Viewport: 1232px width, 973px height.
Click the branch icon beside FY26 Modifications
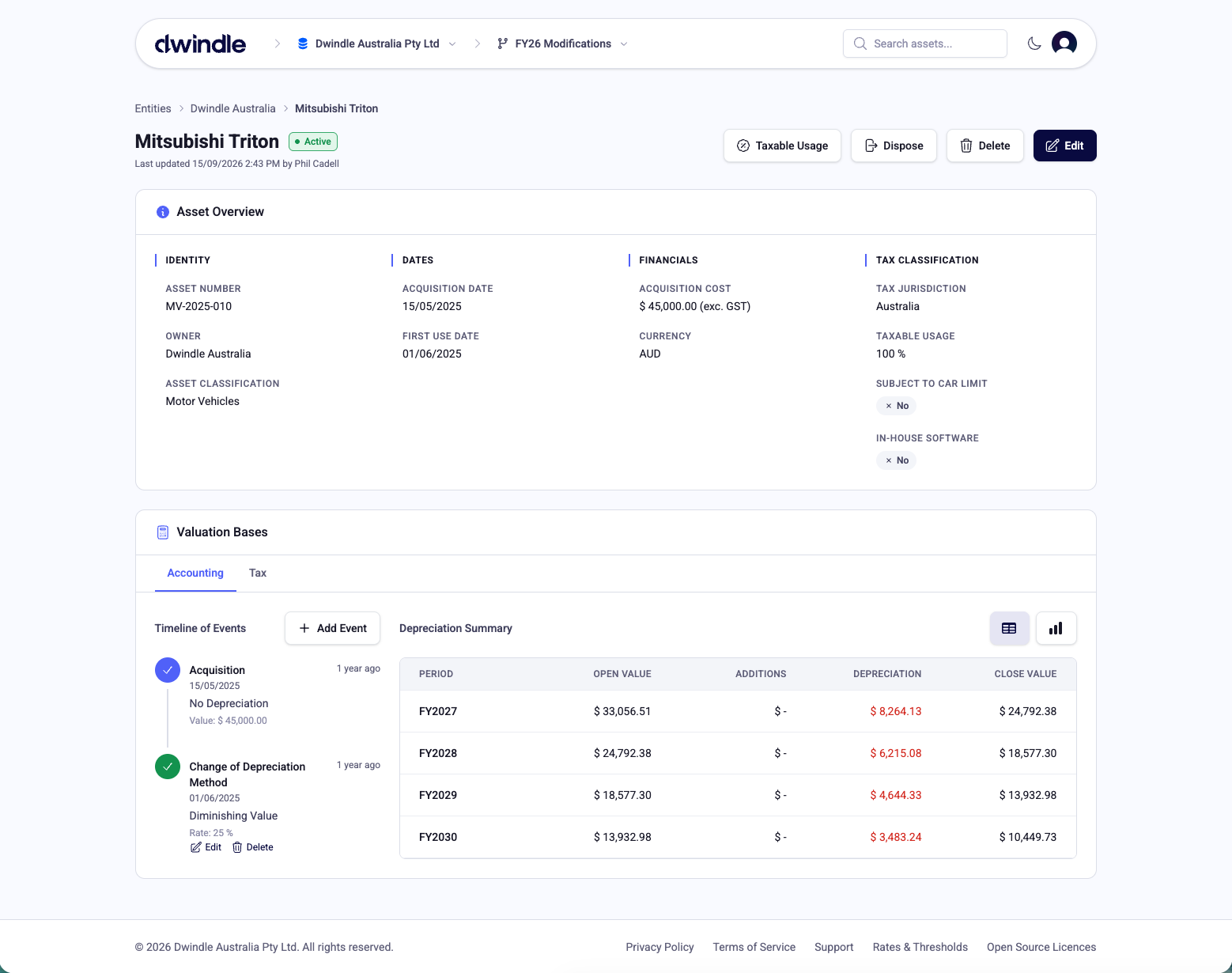tap(502, 44)
